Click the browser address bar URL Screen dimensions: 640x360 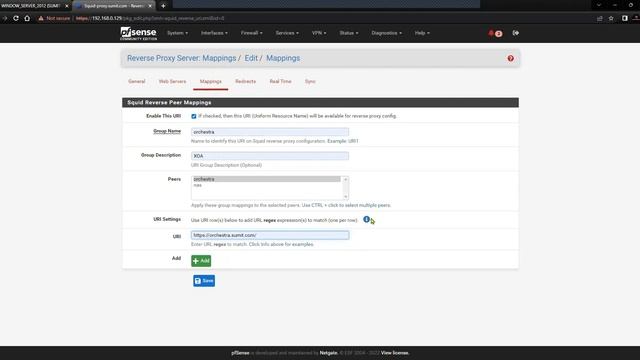click(x=150, y=18)
